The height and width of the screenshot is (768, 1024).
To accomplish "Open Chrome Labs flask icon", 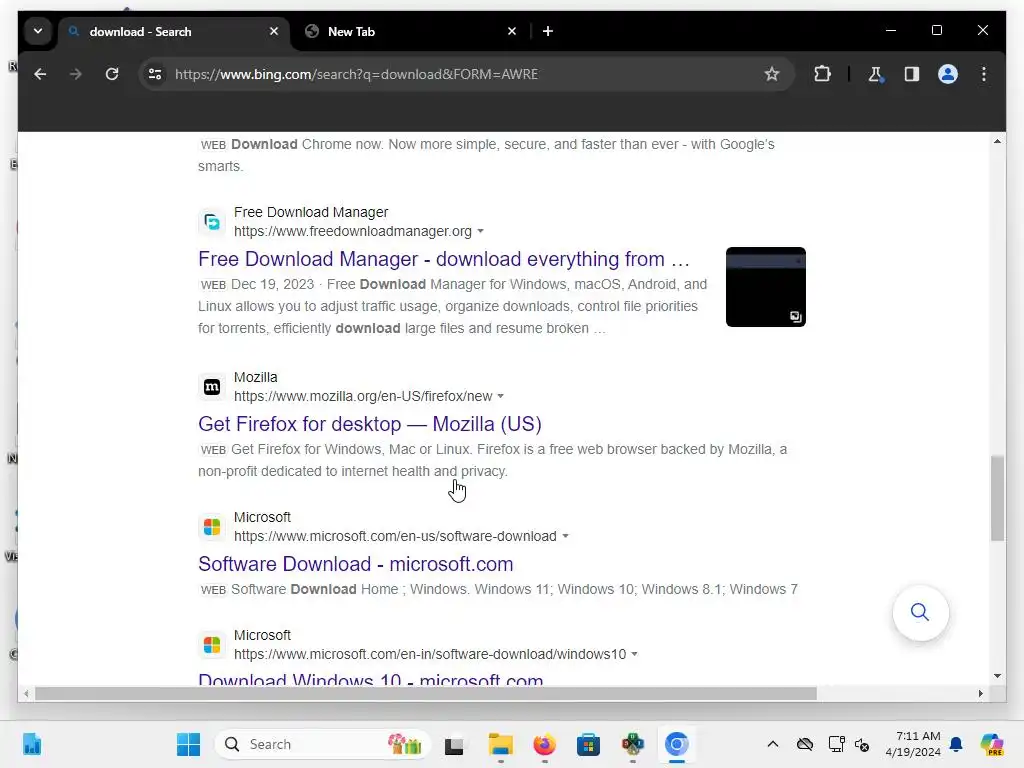I will [x=876, y=74].
